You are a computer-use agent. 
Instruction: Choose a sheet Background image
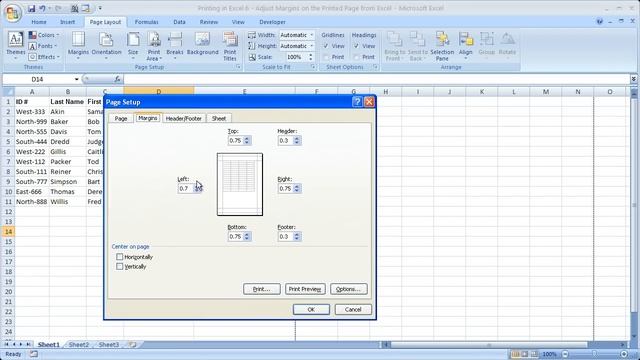(x=202, y=44)
